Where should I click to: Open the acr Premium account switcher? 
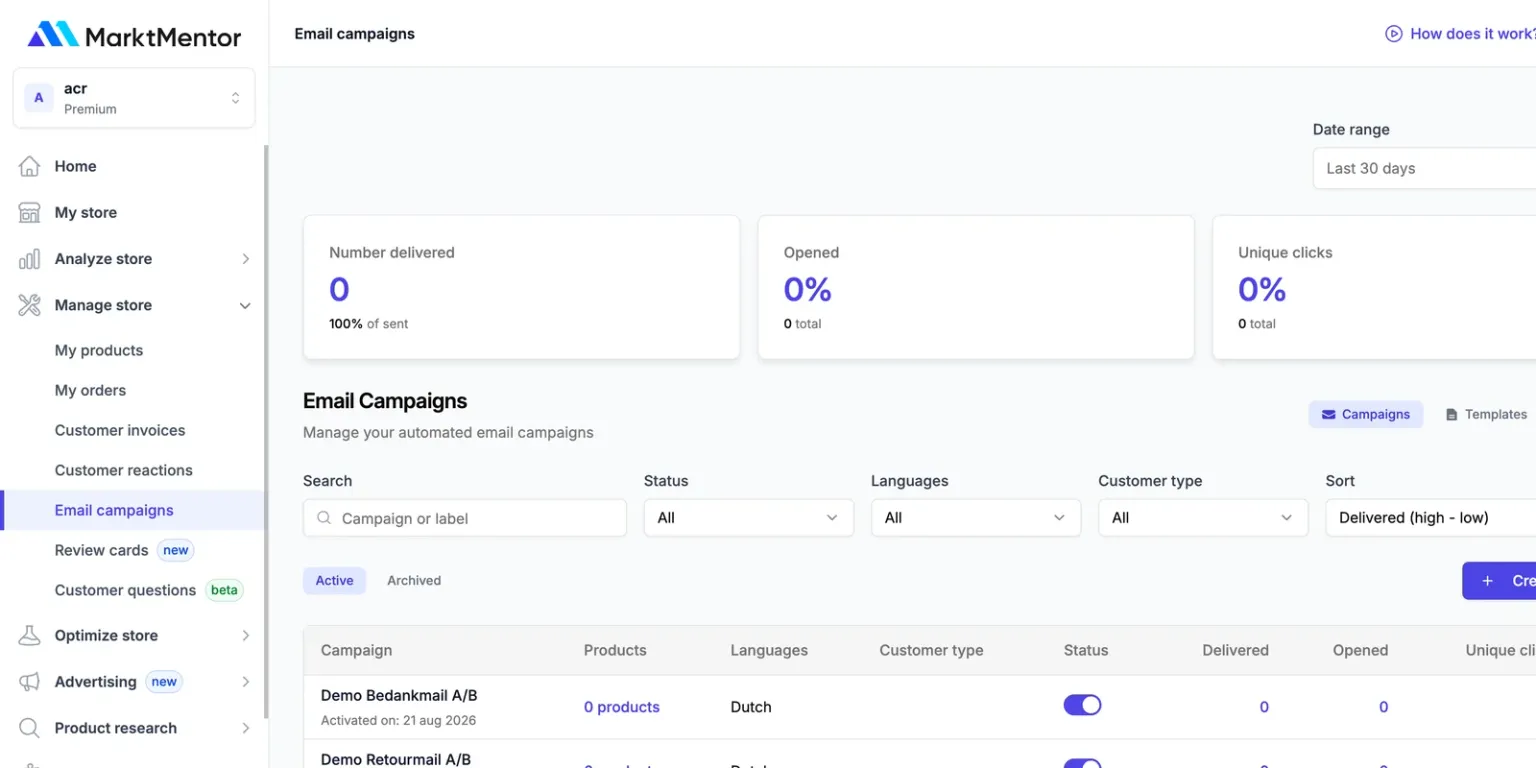(134, 98)
